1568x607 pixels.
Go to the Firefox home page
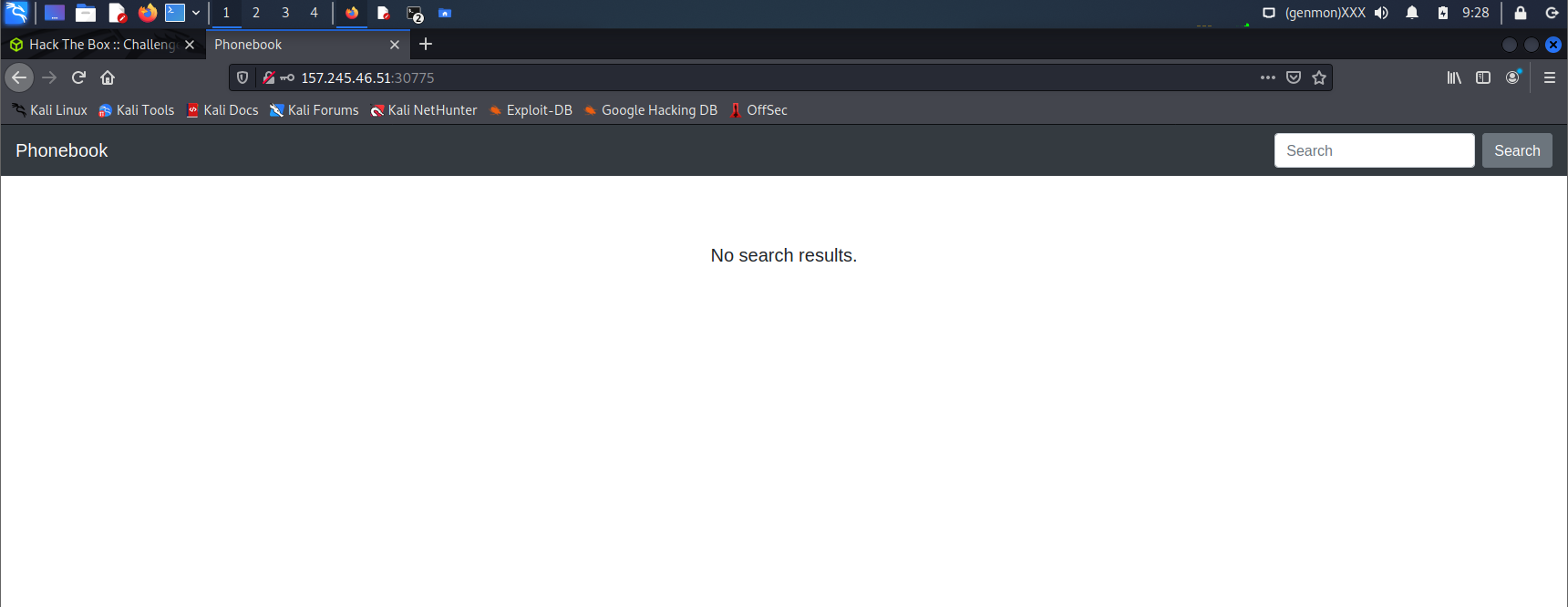(108, 77)
